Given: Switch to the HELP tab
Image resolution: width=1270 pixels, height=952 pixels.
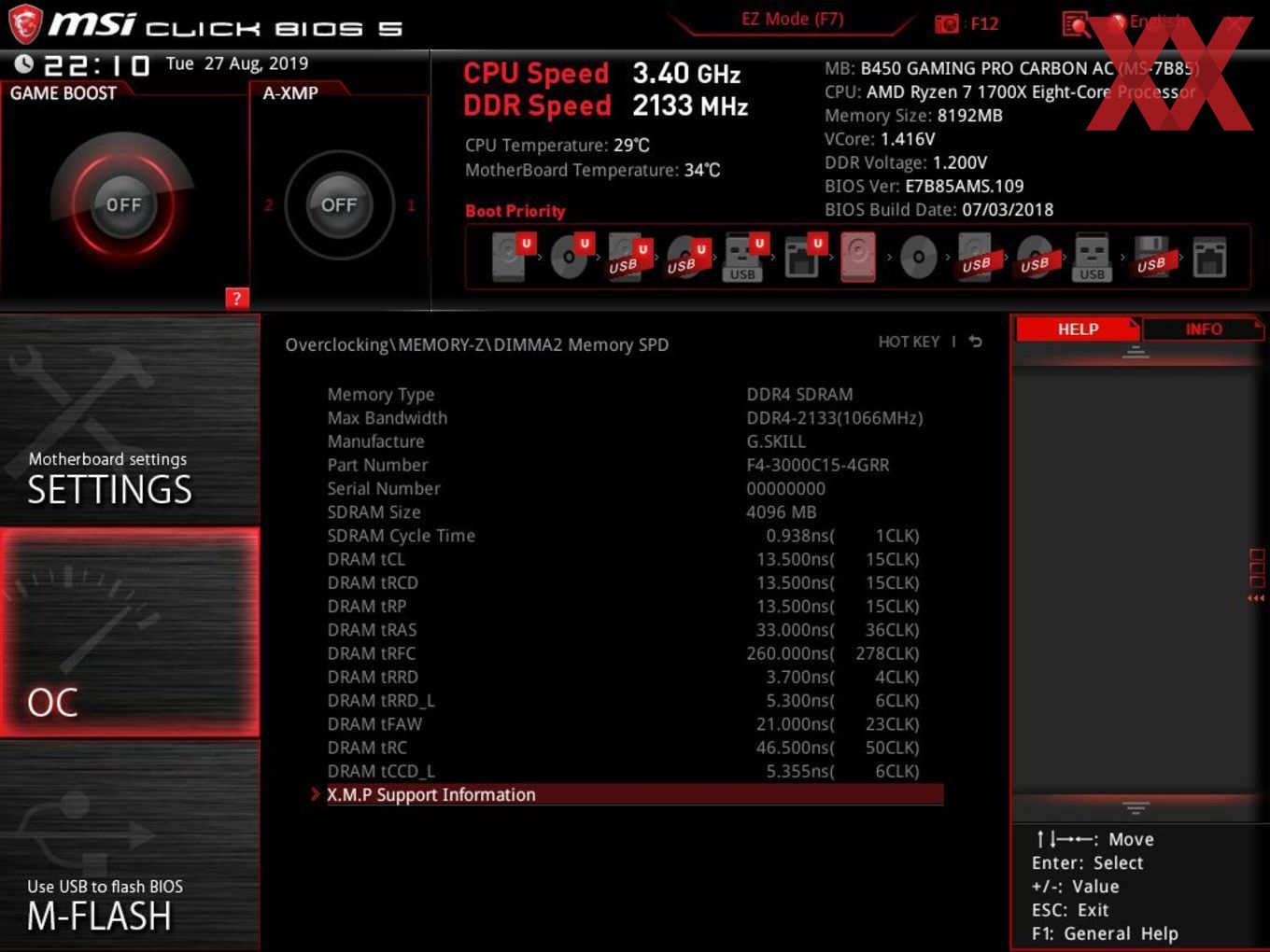Looking at the screenshot, I should [x=1078, y=329].
